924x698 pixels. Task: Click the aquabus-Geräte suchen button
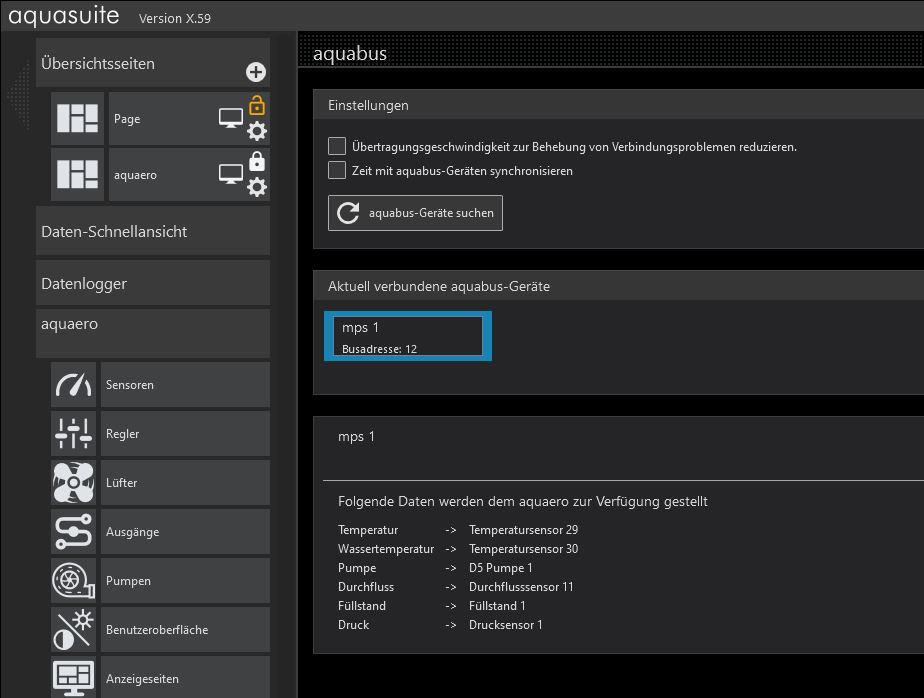415,213
